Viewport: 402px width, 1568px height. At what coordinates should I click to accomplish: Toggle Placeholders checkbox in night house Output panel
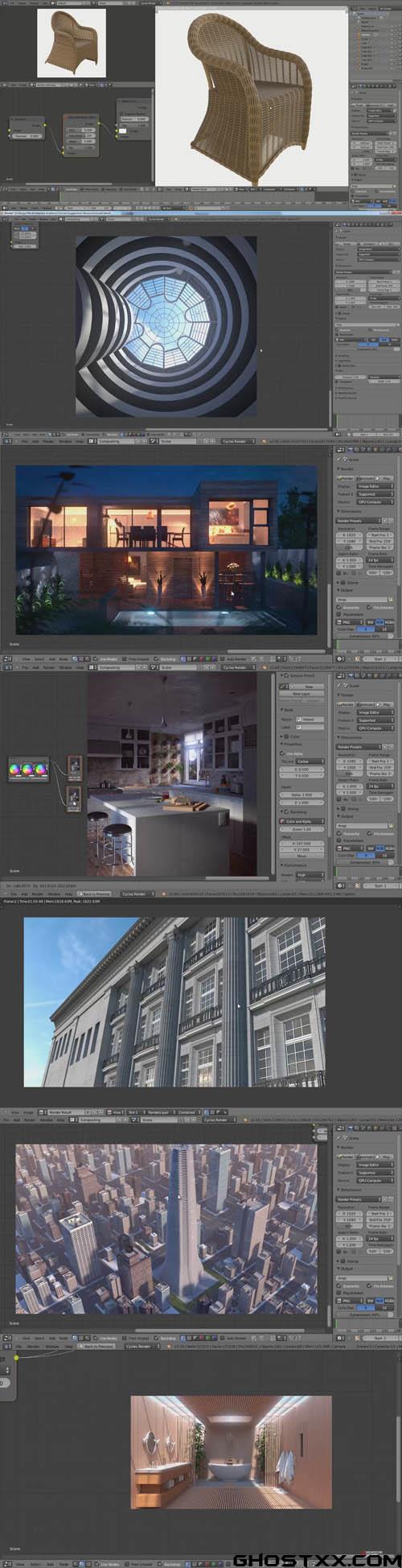(x=338, y=614)
